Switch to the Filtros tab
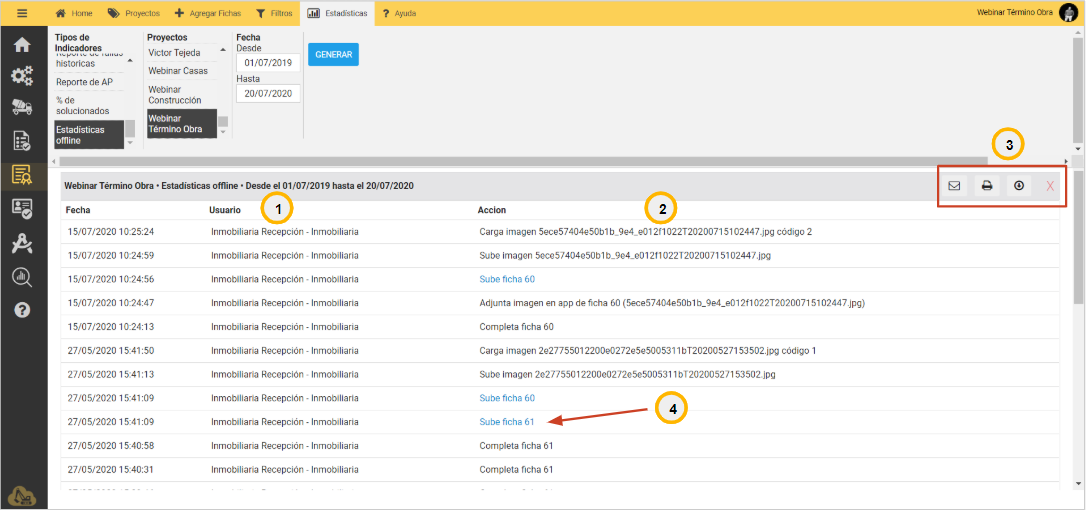Image resolution: width=1088 pixels, height=511 pixels. click(x=274, y=13)
